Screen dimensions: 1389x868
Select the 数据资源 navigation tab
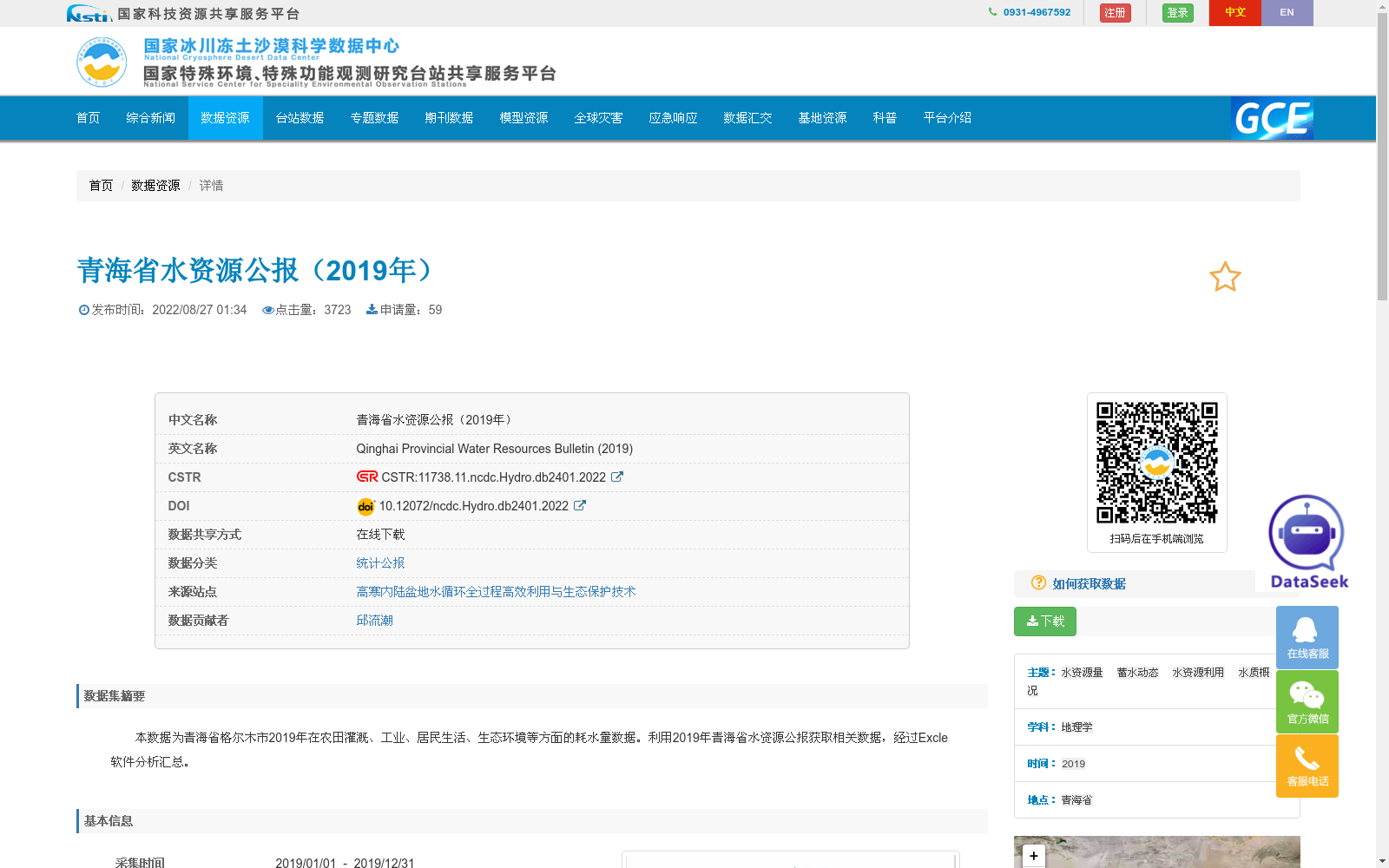(x=226, y=118)
